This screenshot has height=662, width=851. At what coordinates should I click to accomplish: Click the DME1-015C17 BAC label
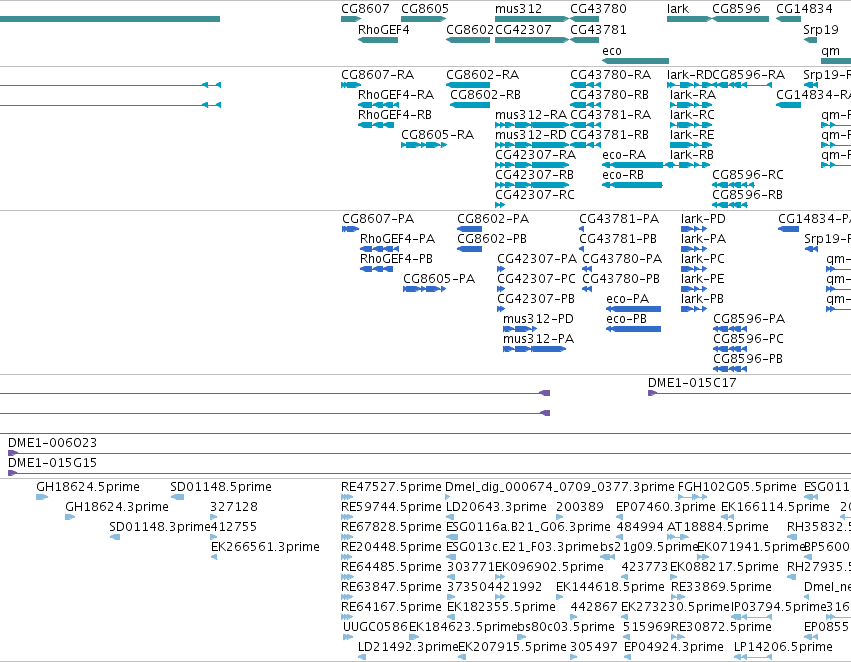(x=693, y=383)
